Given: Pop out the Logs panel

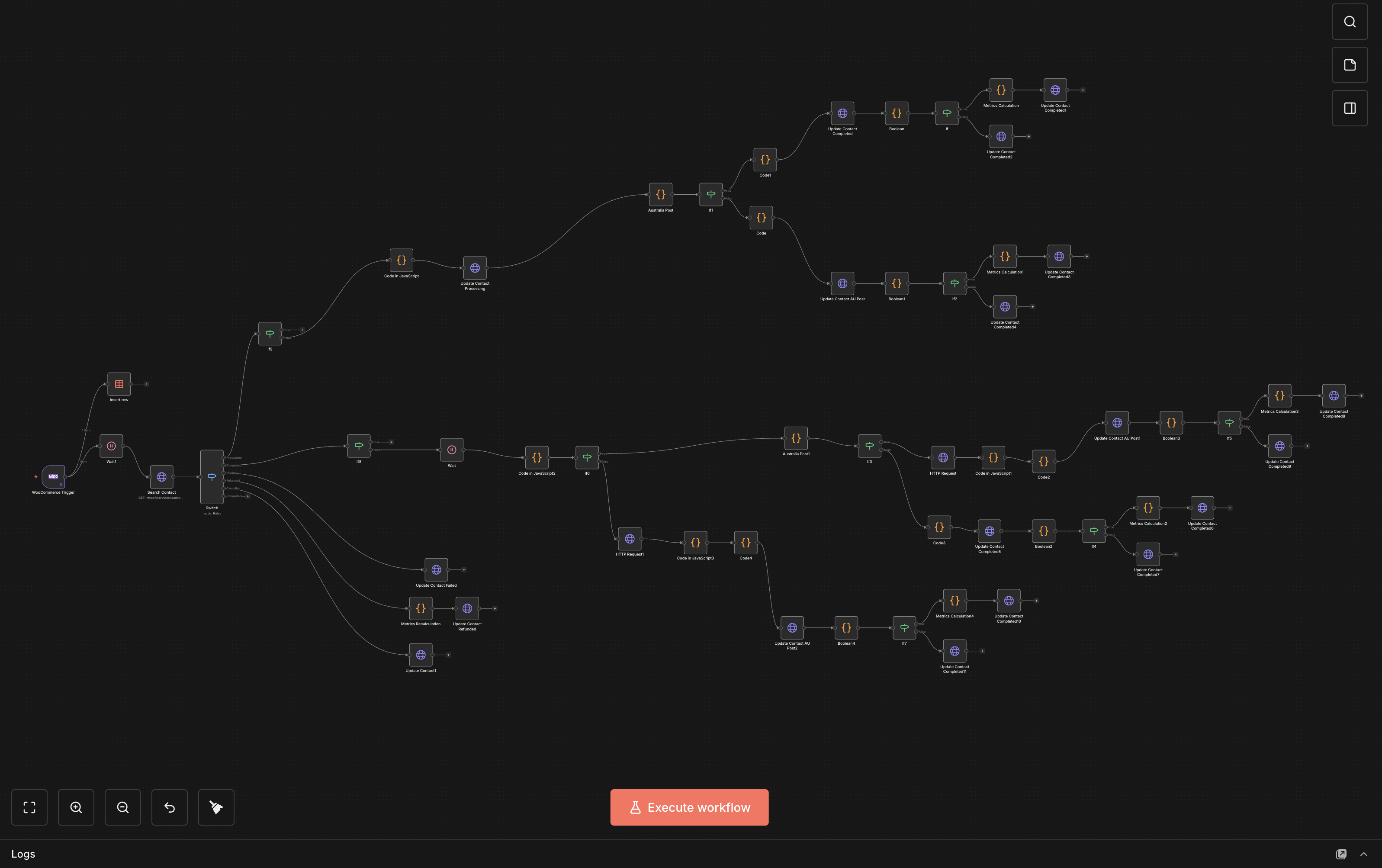Looking at the screenshot, I should (x=1341, y=854).
